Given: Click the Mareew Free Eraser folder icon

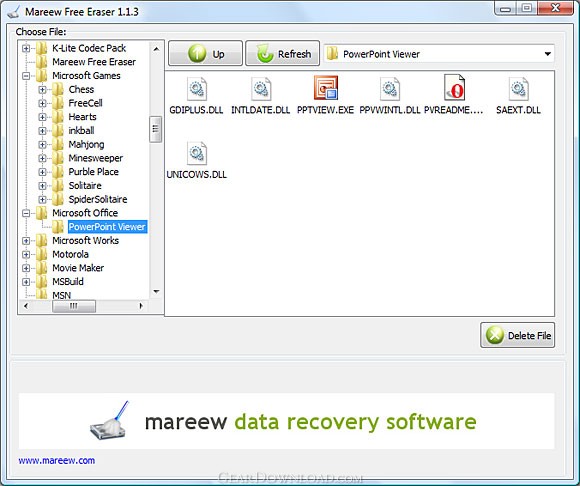Looking at the screenshot, I should (41, 62).
